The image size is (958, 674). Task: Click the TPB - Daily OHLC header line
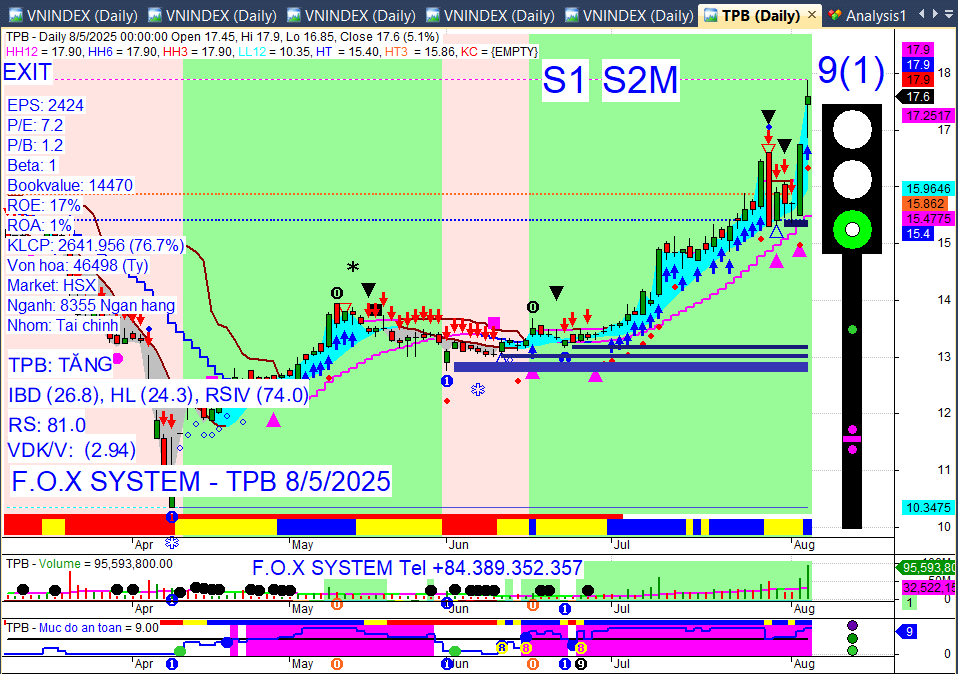(x=222, y=37)
